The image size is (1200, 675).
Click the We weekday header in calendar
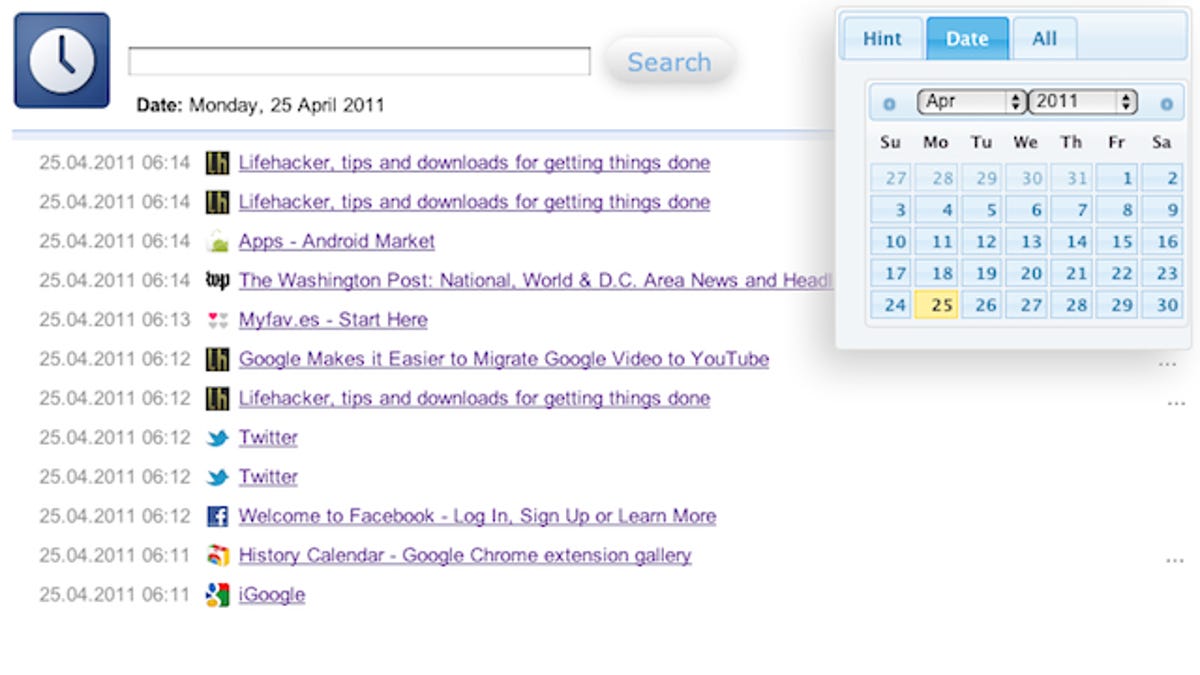[1026, 143]
